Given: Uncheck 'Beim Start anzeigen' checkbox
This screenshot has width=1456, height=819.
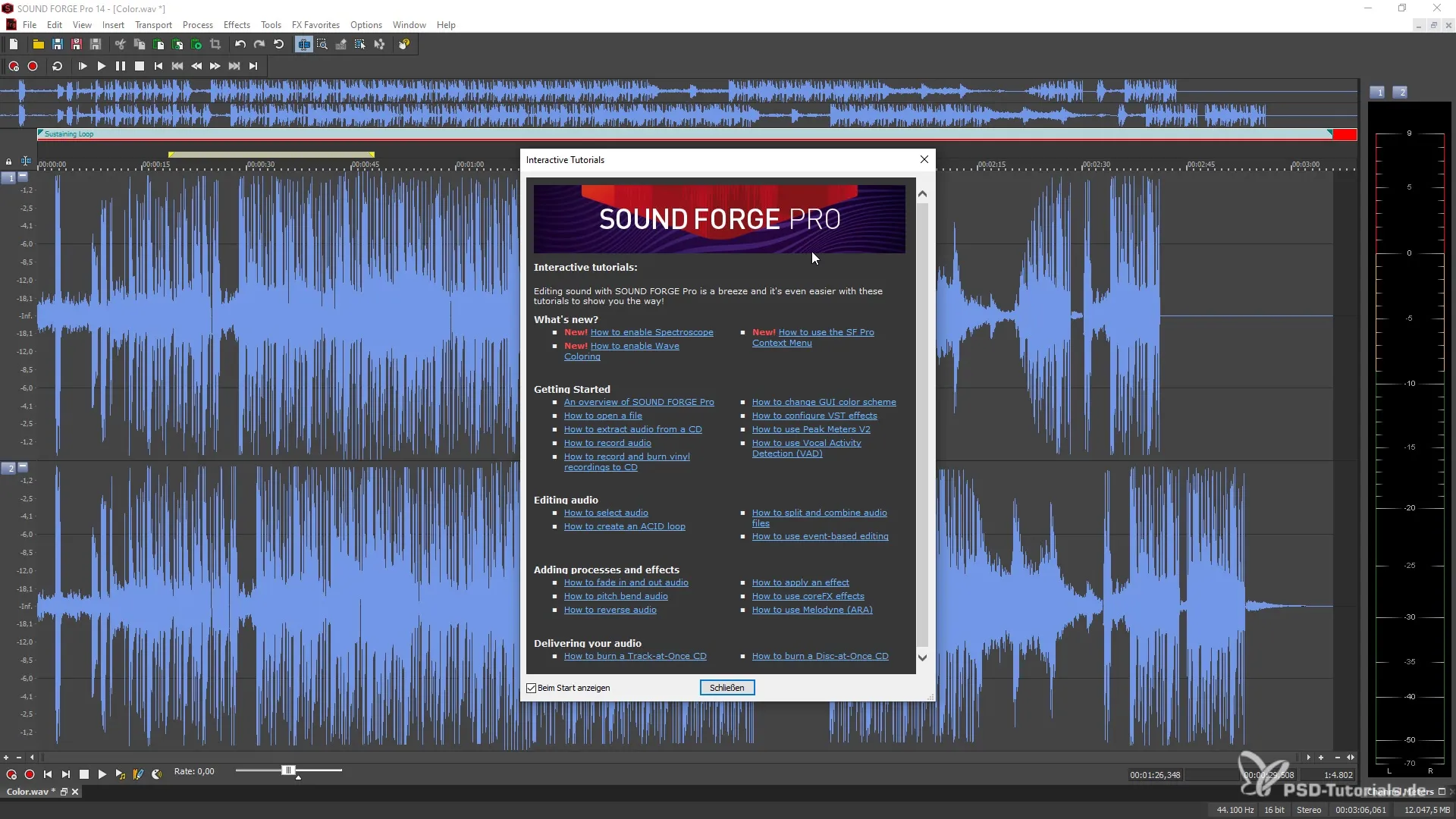Looking at the screenshot, I should pyautogui.click(x=532, y=689).
